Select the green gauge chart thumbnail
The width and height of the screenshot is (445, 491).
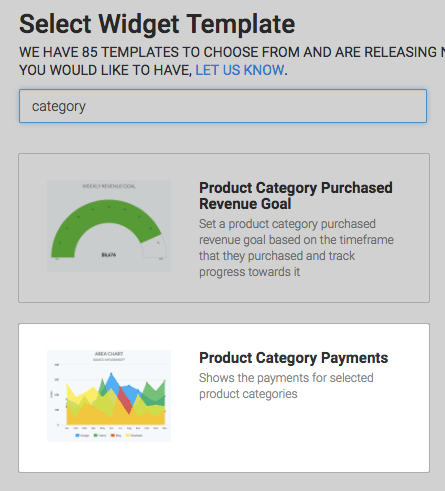point(109,226)
